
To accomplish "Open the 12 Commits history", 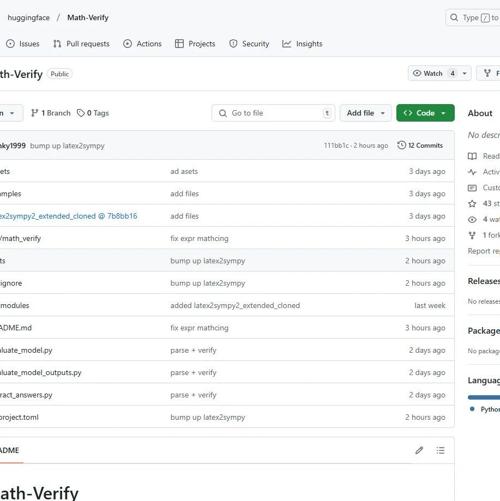I will click(x=420, y=146).
